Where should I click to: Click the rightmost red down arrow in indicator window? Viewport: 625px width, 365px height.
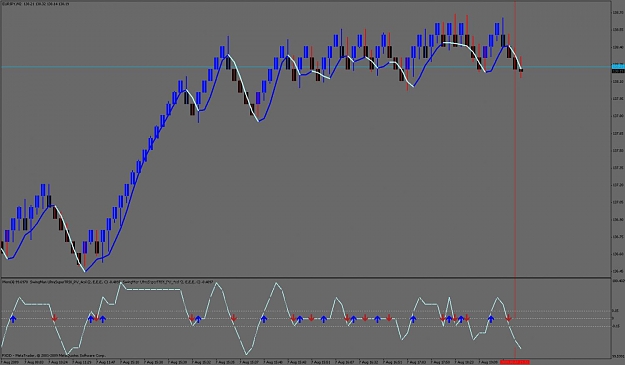coord(509,318)
